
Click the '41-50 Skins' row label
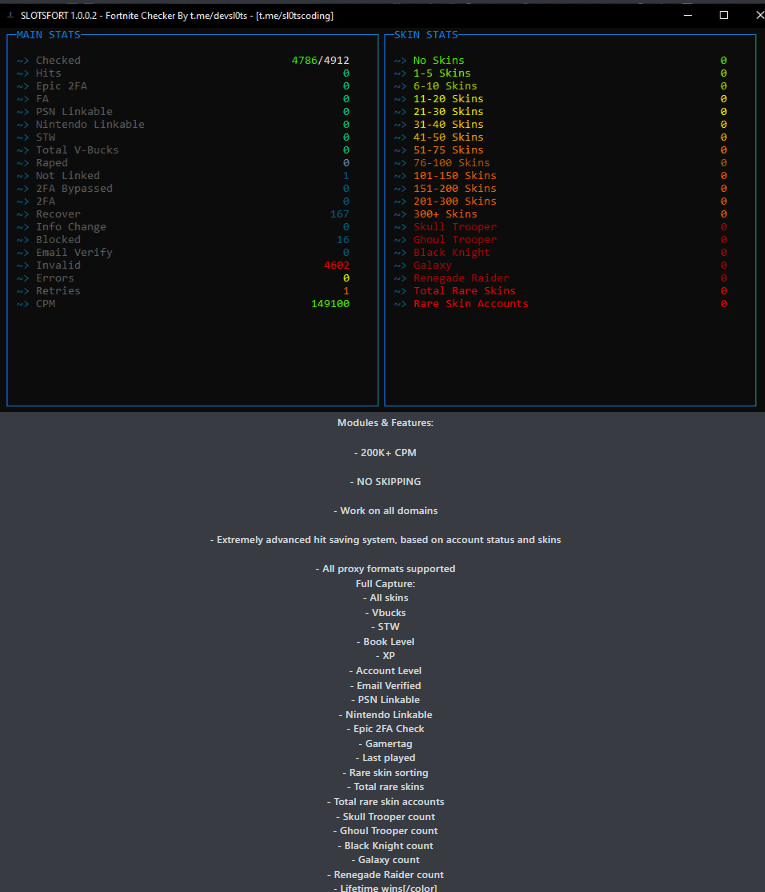(448, 137)
